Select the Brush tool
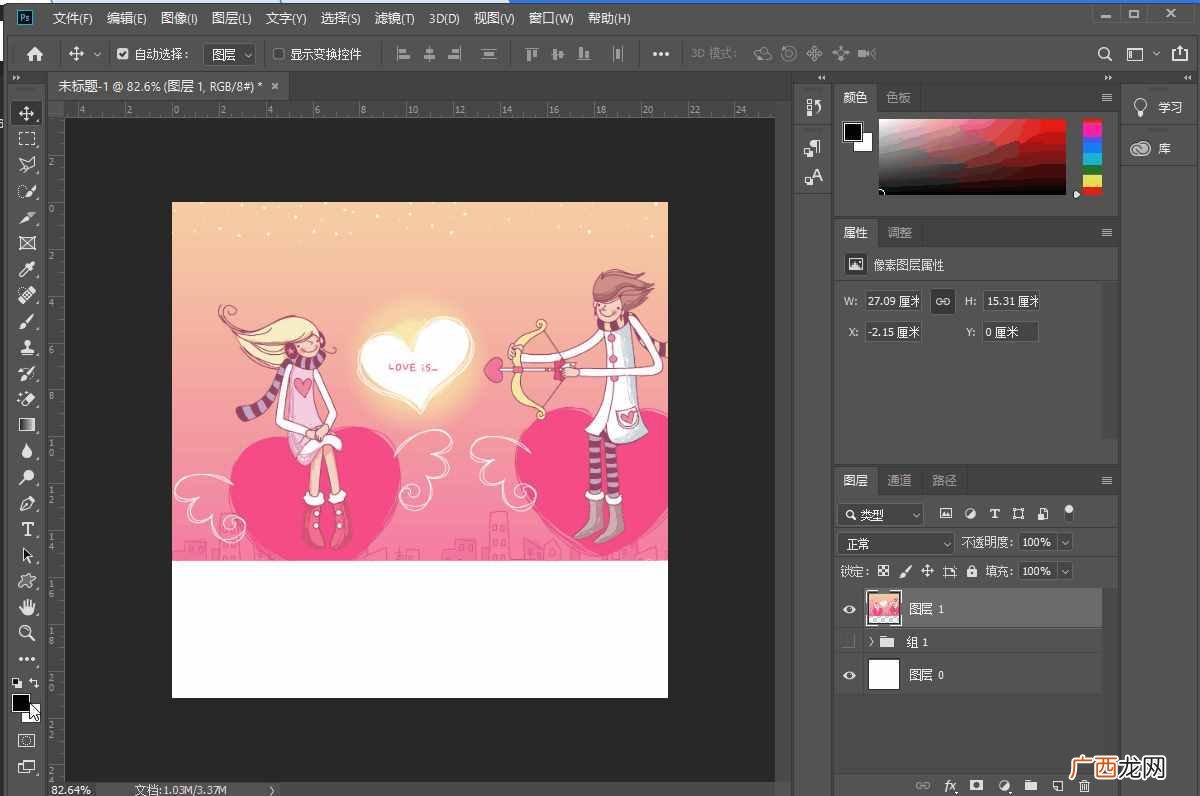The width and height of the screenshot is (1200, 796). pos(27,321)
